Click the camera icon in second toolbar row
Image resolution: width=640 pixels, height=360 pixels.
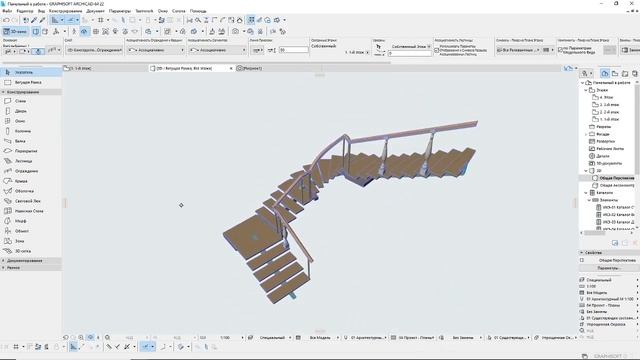[236, 31]
